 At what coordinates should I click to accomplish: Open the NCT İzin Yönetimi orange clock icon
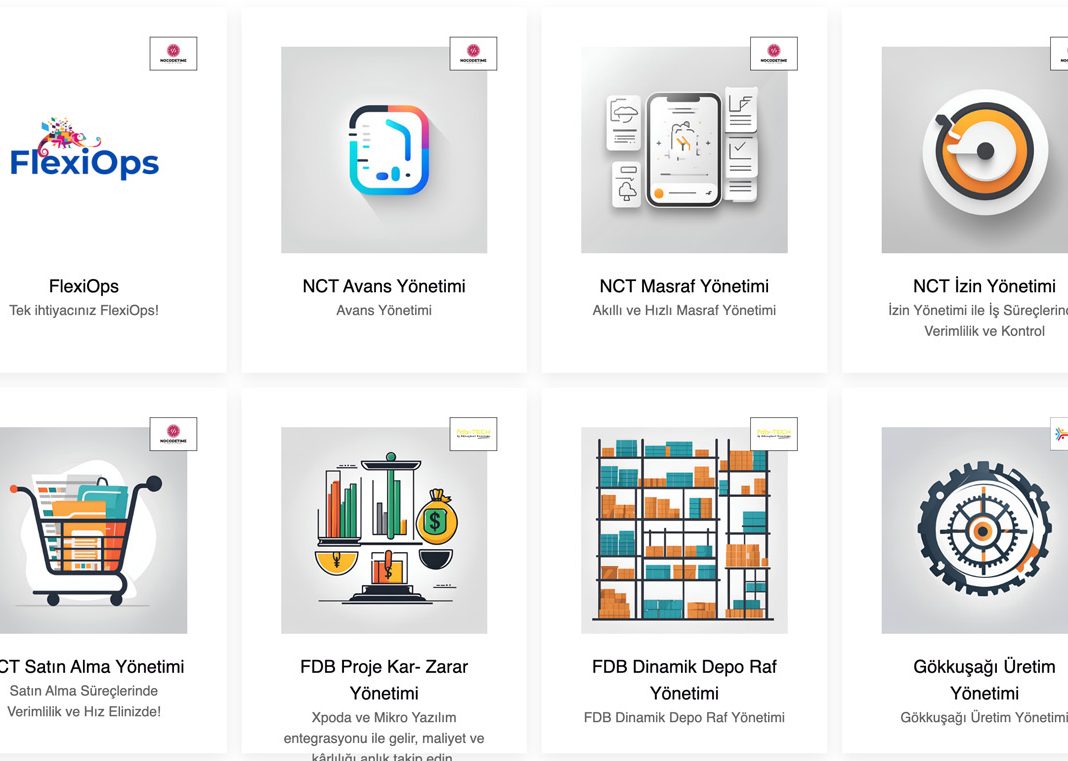click(975, 150)
